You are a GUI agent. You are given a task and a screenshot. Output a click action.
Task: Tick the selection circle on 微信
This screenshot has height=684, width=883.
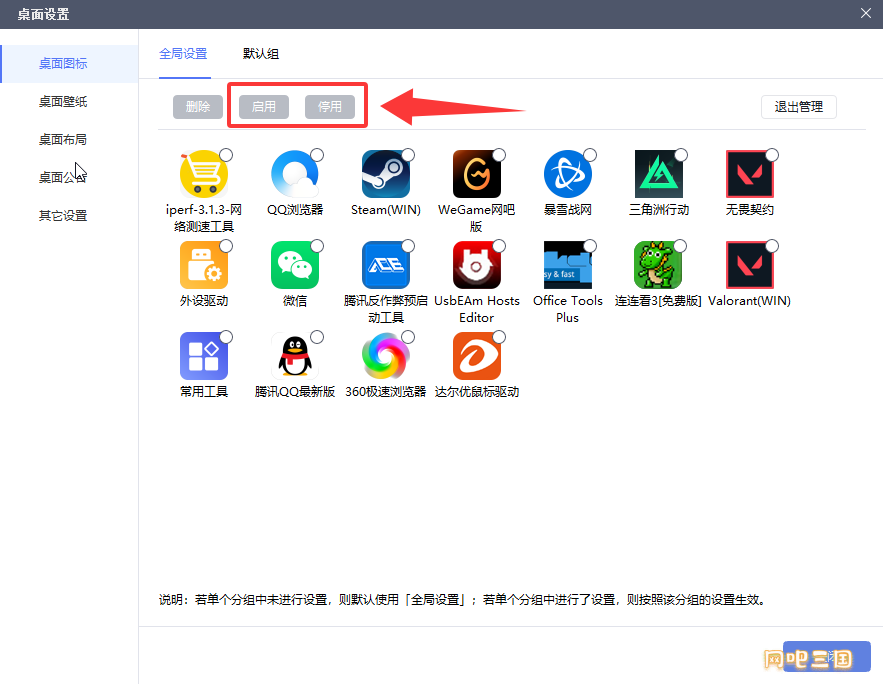[x=317, y=246]
